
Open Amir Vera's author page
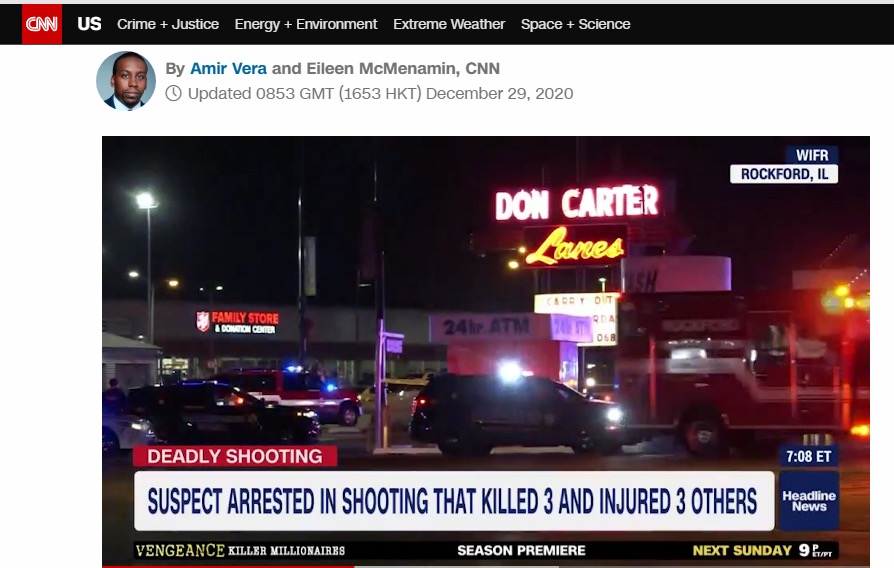pos(229,69)
